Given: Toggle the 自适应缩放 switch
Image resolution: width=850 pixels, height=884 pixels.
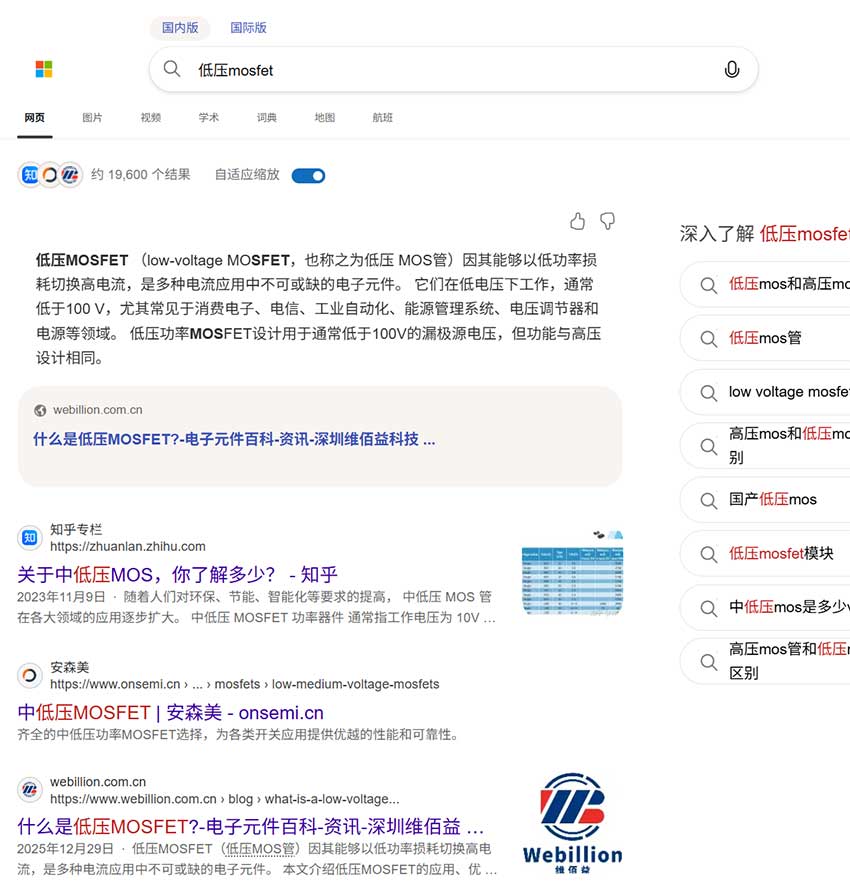Looking at the screenshot, I should click(308, 176).
